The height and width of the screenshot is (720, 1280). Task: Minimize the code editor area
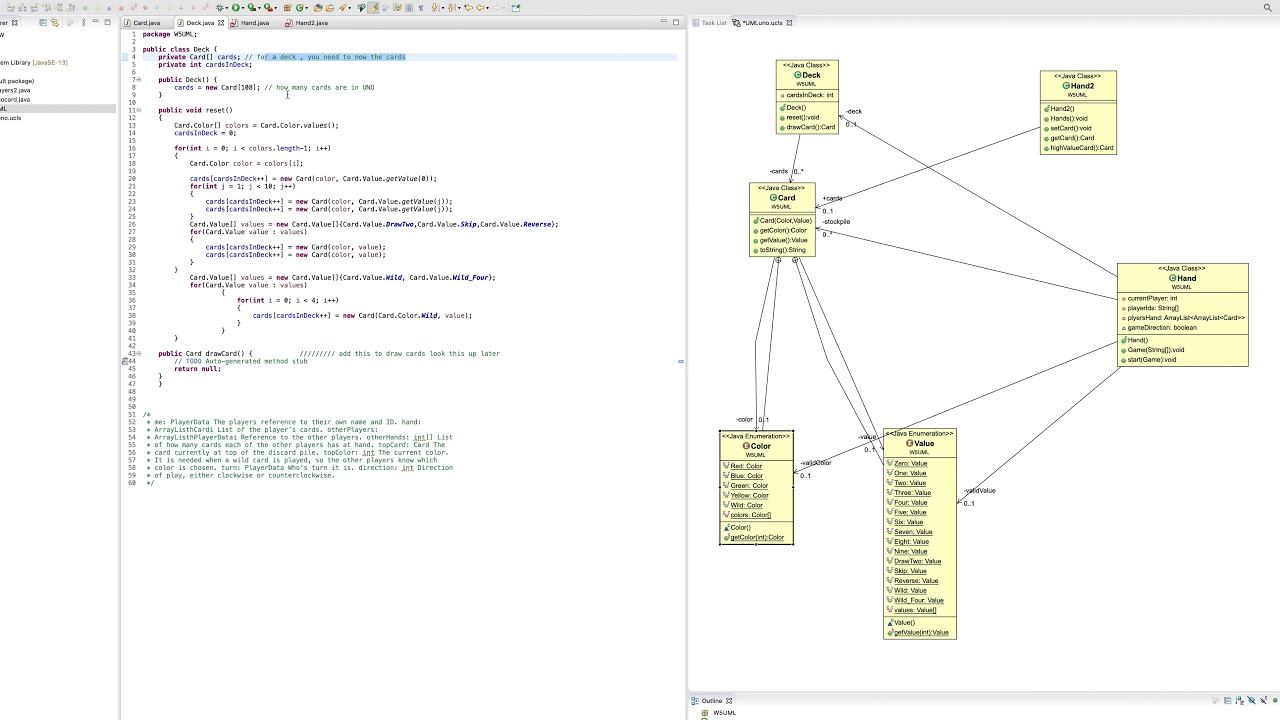click(664, 22)
